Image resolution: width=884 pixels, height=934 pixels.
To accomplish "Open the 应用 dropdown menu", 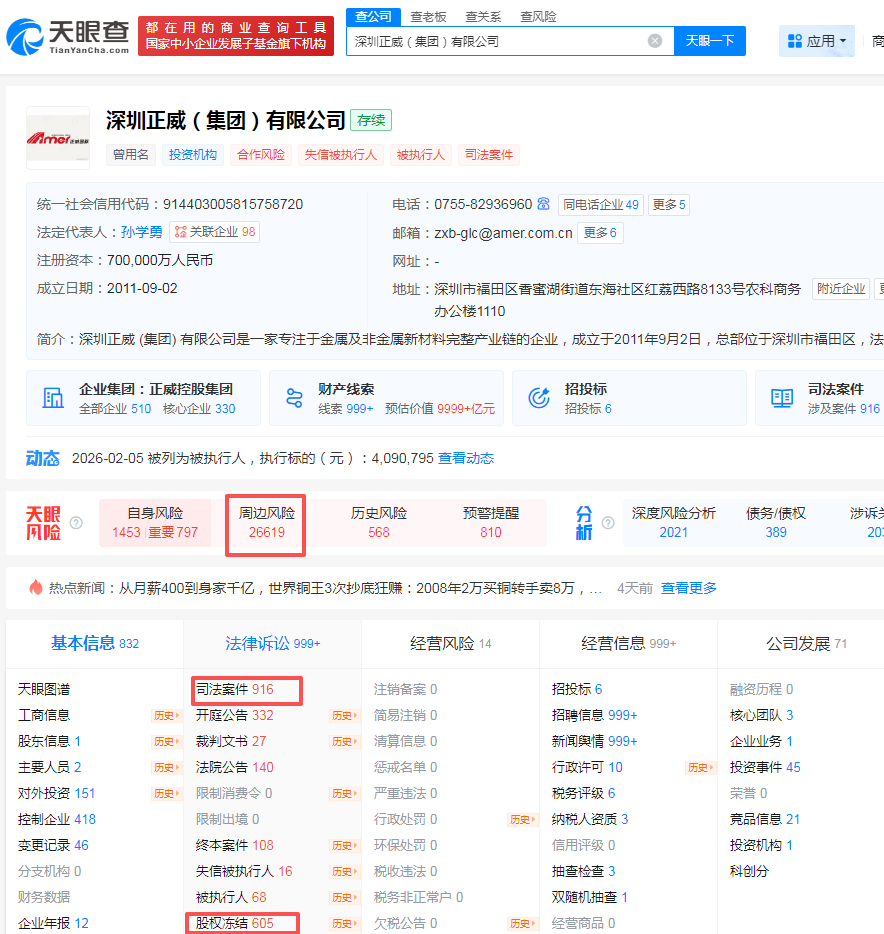I will tap(817, 41).
